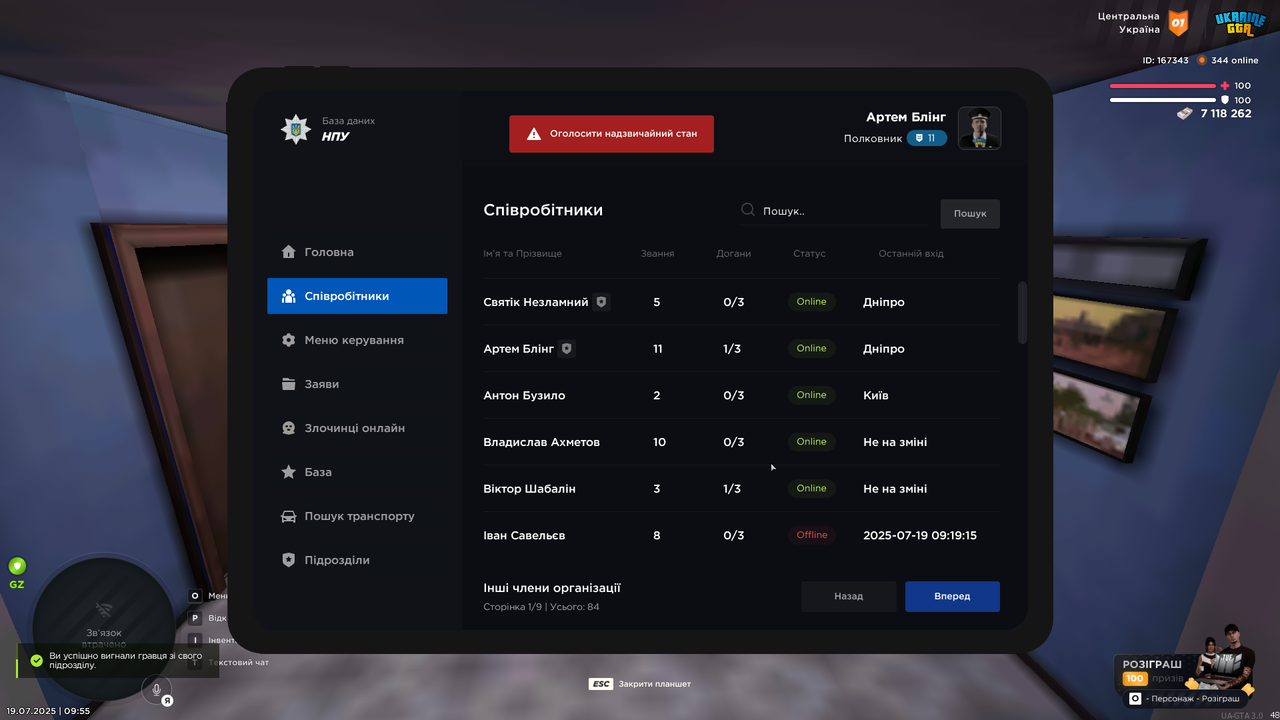This screenshot has width=1280, height=720.
Task: Go to Злочинці онлайн
Action: (x=357, y=428)
